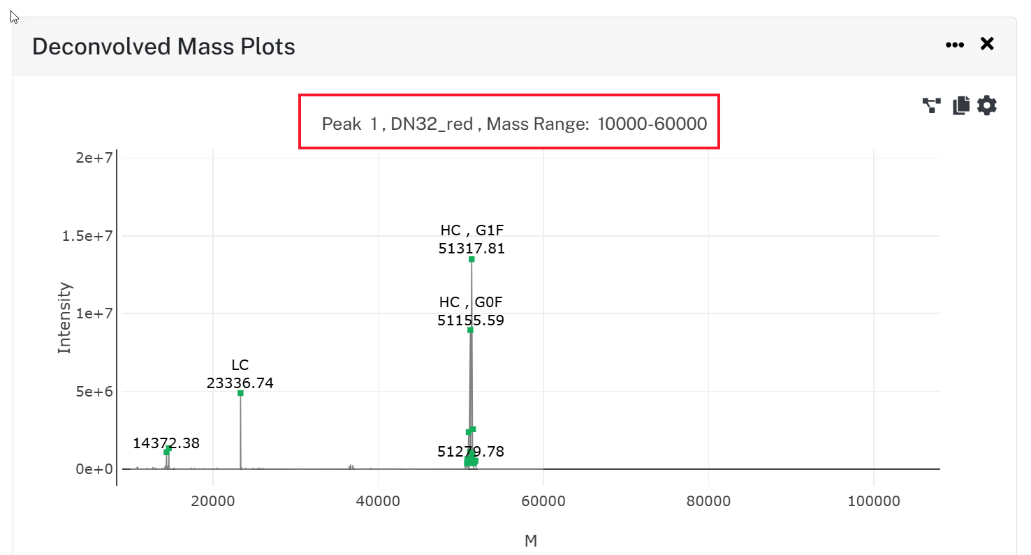Click the 0e+0 y-axis tick label
This screenshot has width=1031, height=555.
pos(94,469)
